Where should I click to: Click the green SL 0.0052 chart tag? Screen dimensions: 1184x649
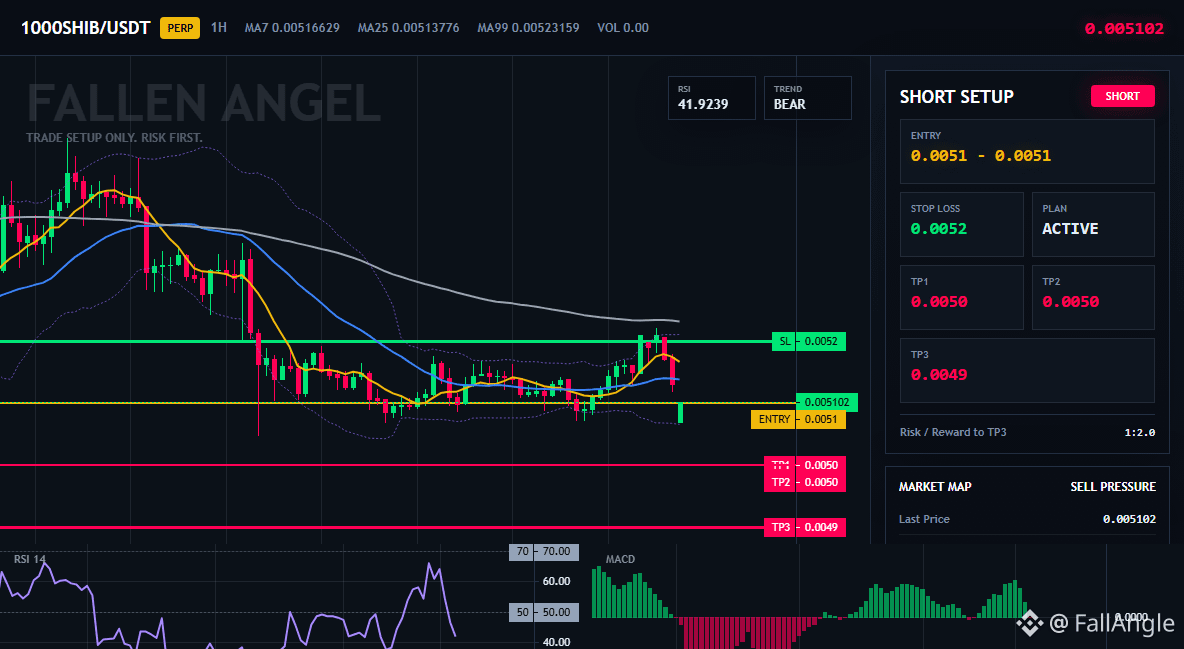[x=809, y=341]
